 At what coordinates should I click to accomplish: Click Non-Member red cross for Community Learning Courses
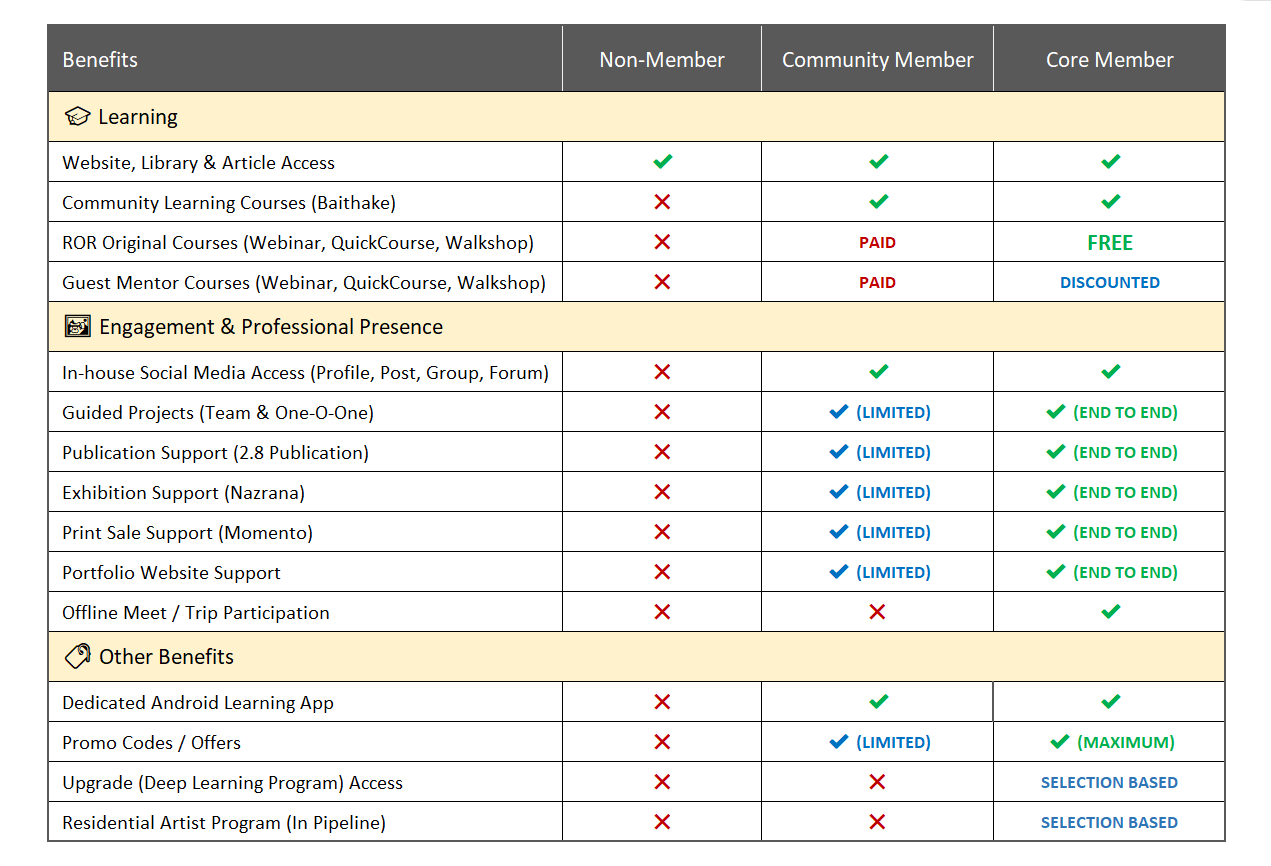[x=662, y=202]
